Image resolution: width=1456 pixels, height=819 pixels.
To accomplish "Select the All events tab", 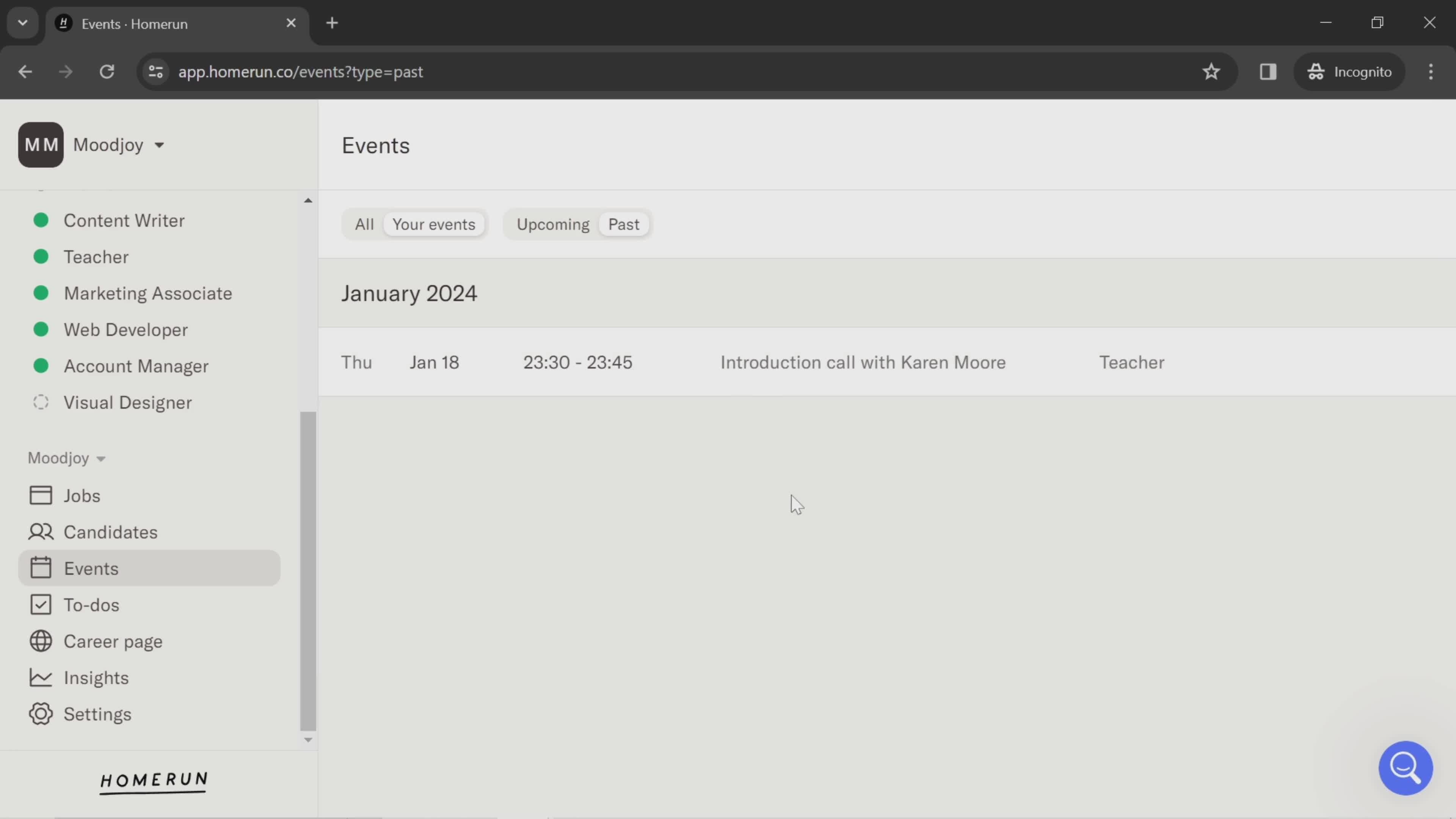I will click(x=364, y=223).
